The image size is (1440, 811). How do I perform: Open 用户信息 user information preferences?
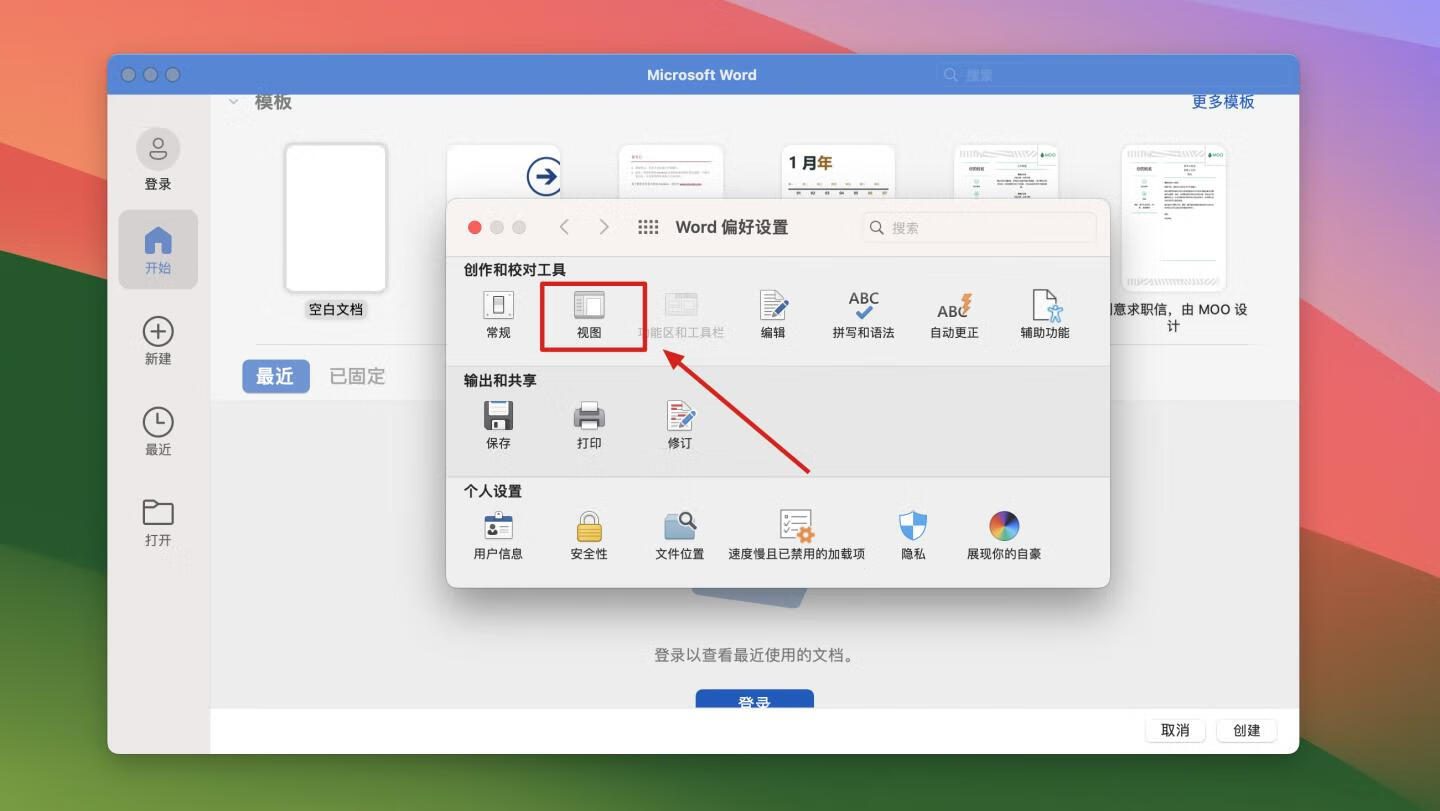coord(498,527)
